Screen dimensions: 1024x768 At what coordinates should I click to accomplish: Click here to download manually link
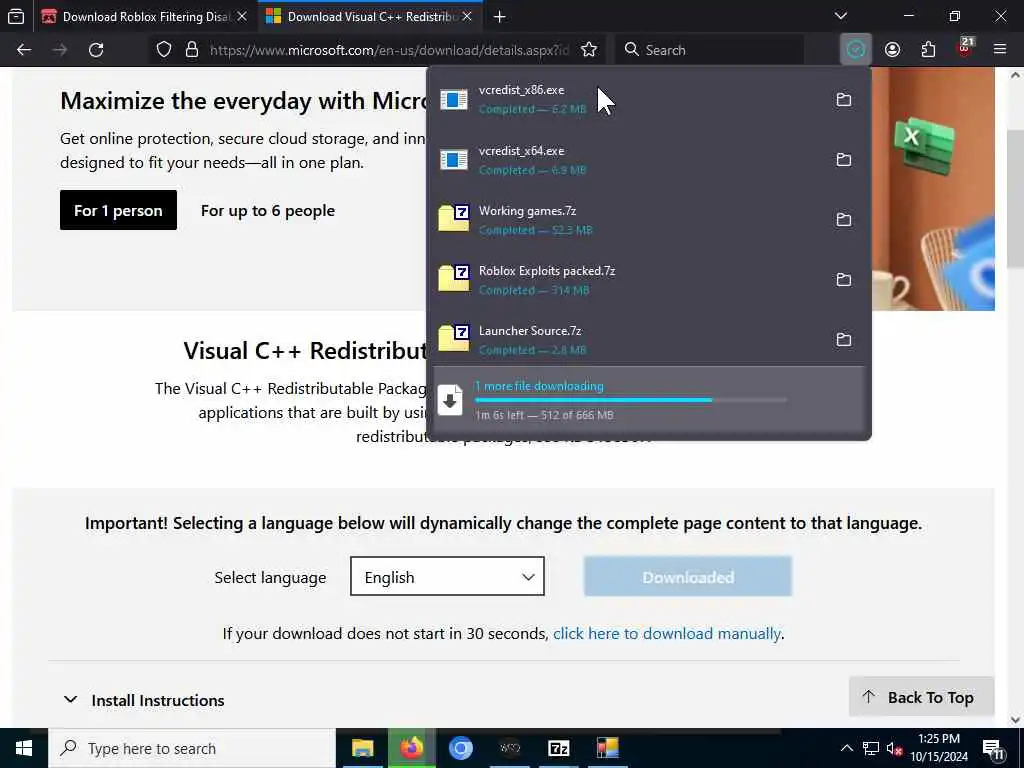tap(667, 633)
